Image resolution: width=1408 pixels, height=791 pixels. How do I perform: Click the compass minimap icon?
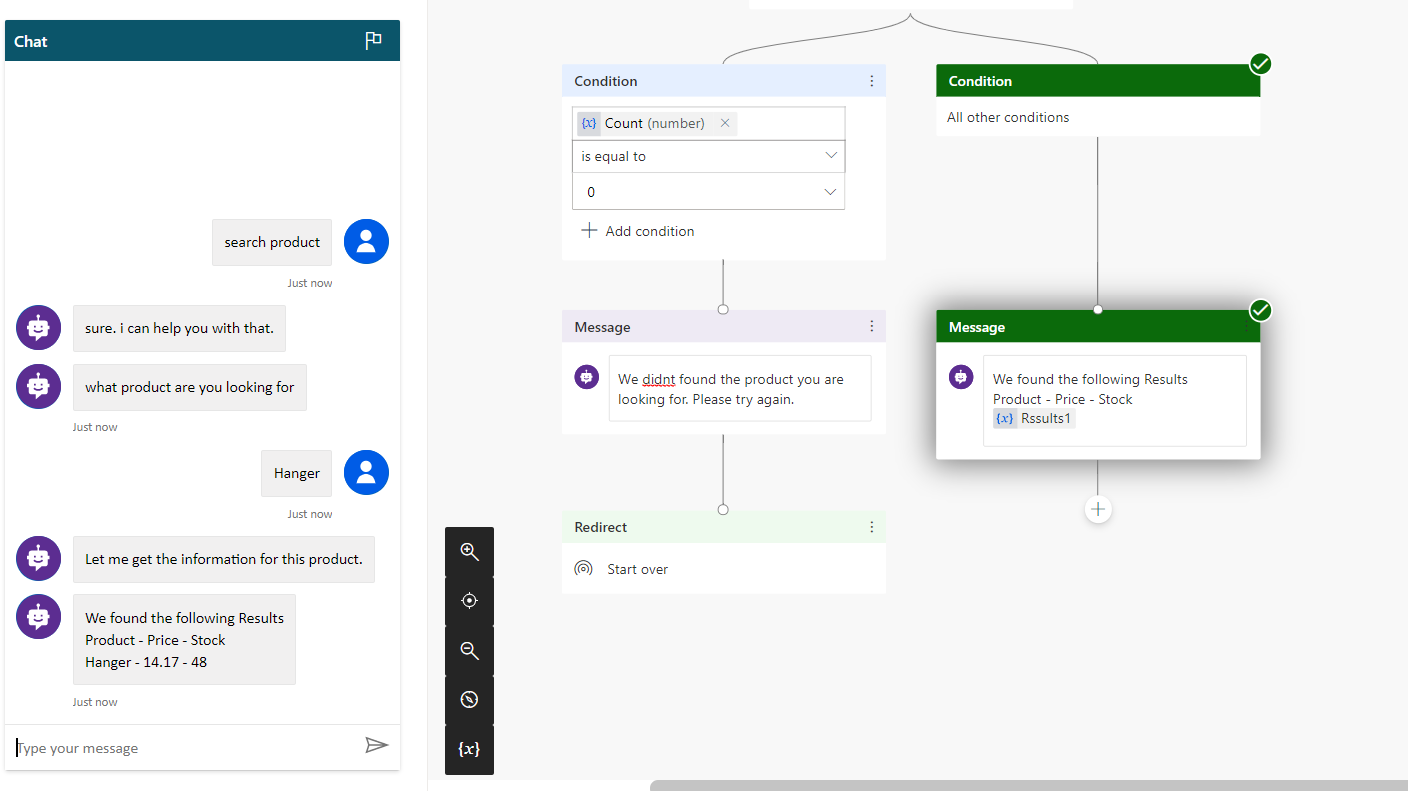tap(469, 700)
